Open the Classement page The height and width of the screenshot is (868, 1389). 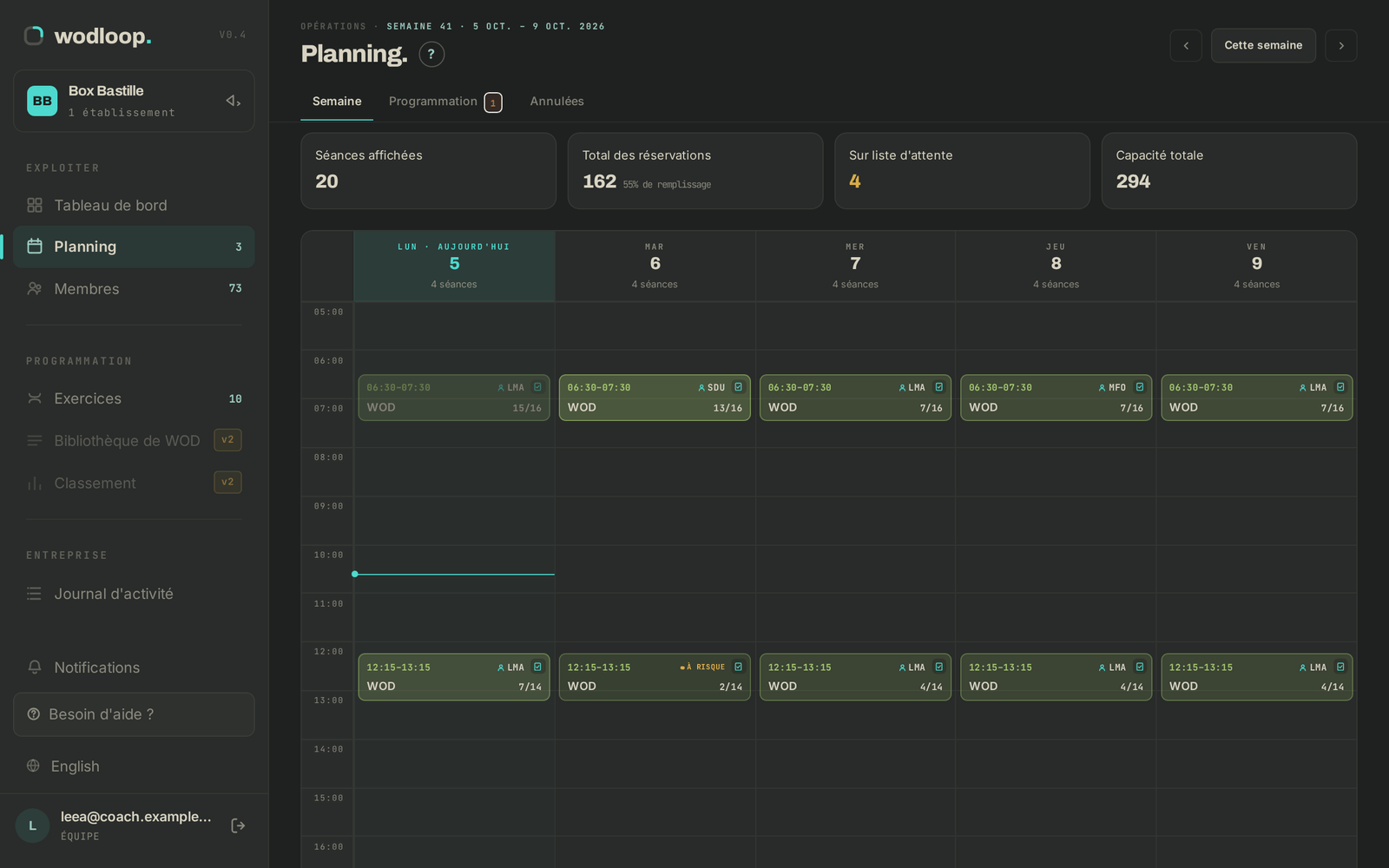click(x=134, y=483)
